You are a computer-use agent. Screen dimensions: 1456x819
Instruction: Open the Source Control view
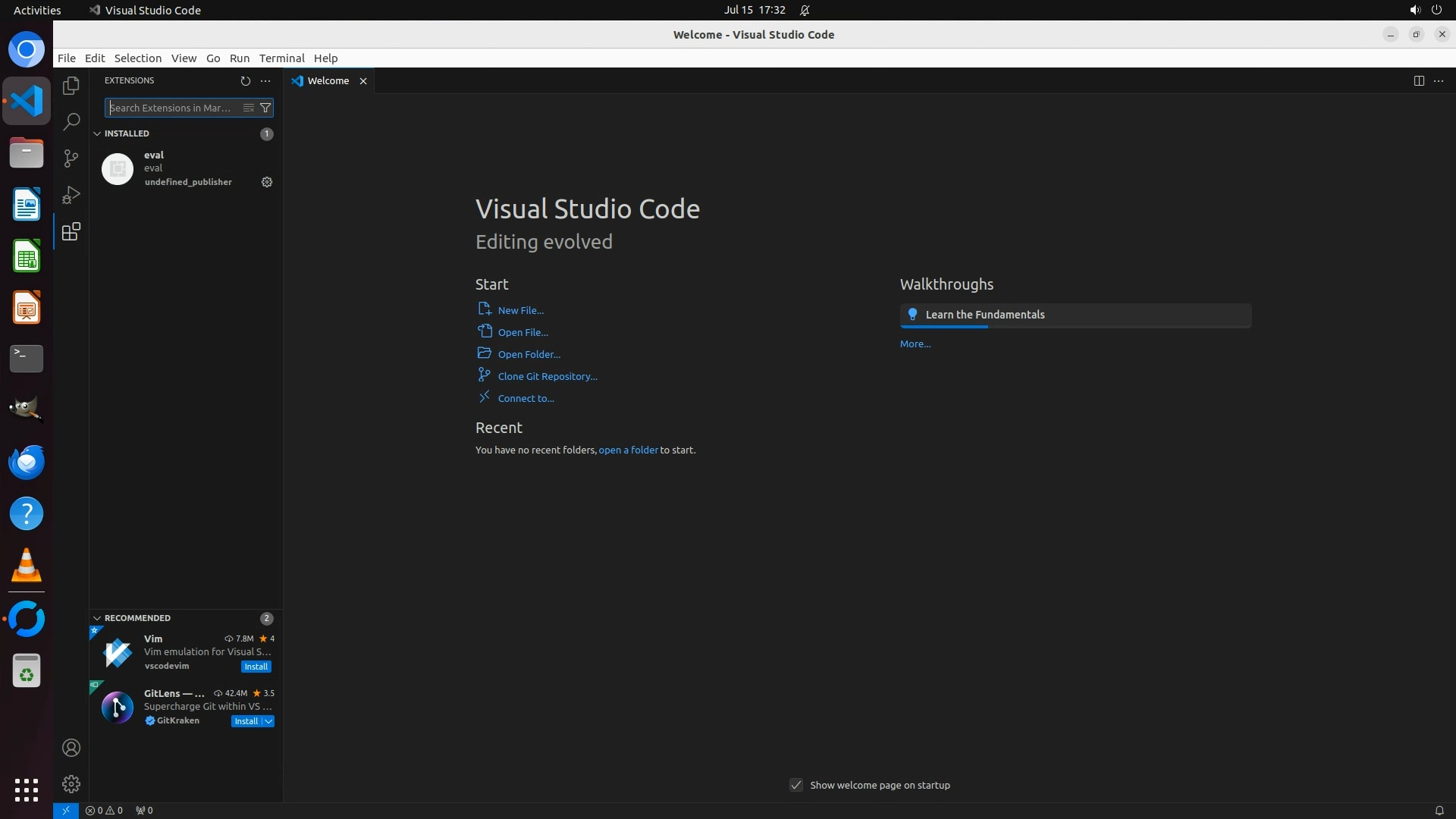tap(71, 158)
